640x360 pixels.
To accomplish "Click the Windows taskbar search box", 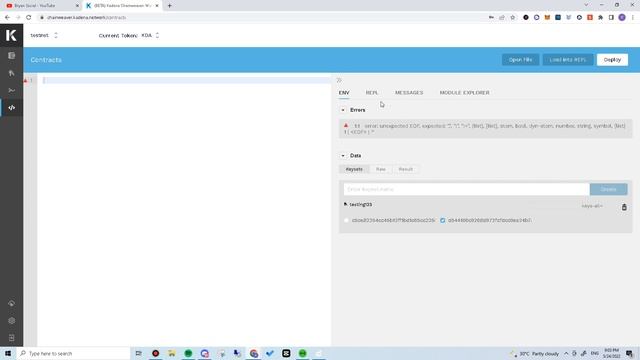I will point(73,353).
